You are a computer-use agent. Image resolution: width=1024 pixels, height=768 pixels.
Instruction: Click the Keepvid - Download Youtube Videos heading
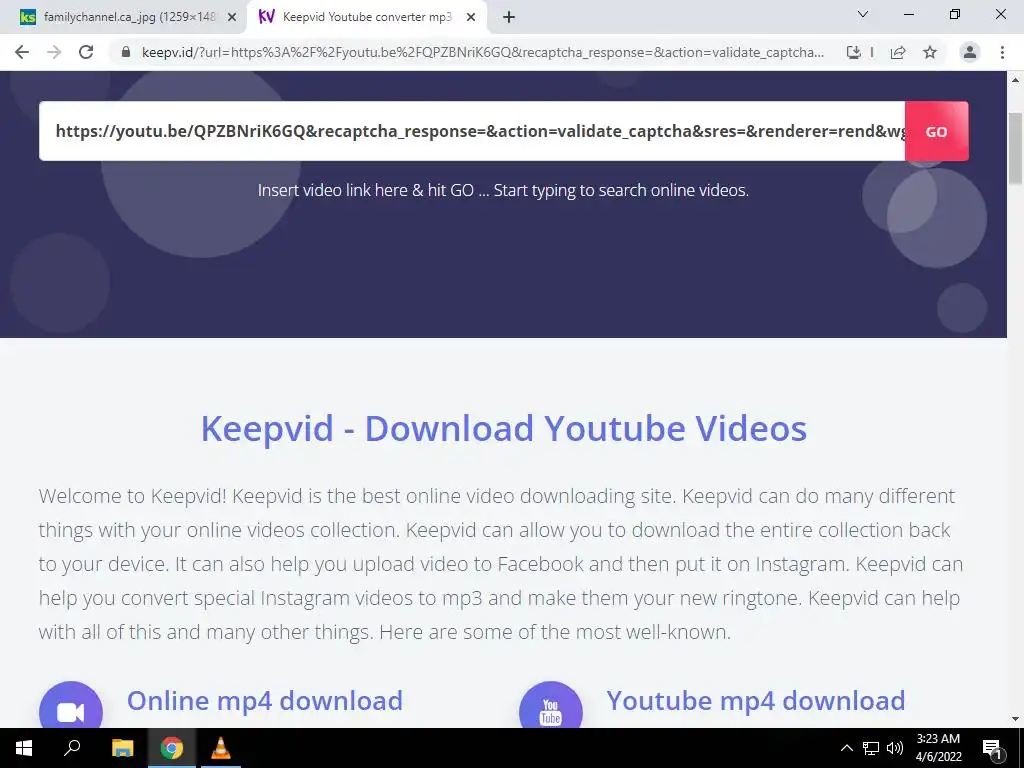click(504, 428)
